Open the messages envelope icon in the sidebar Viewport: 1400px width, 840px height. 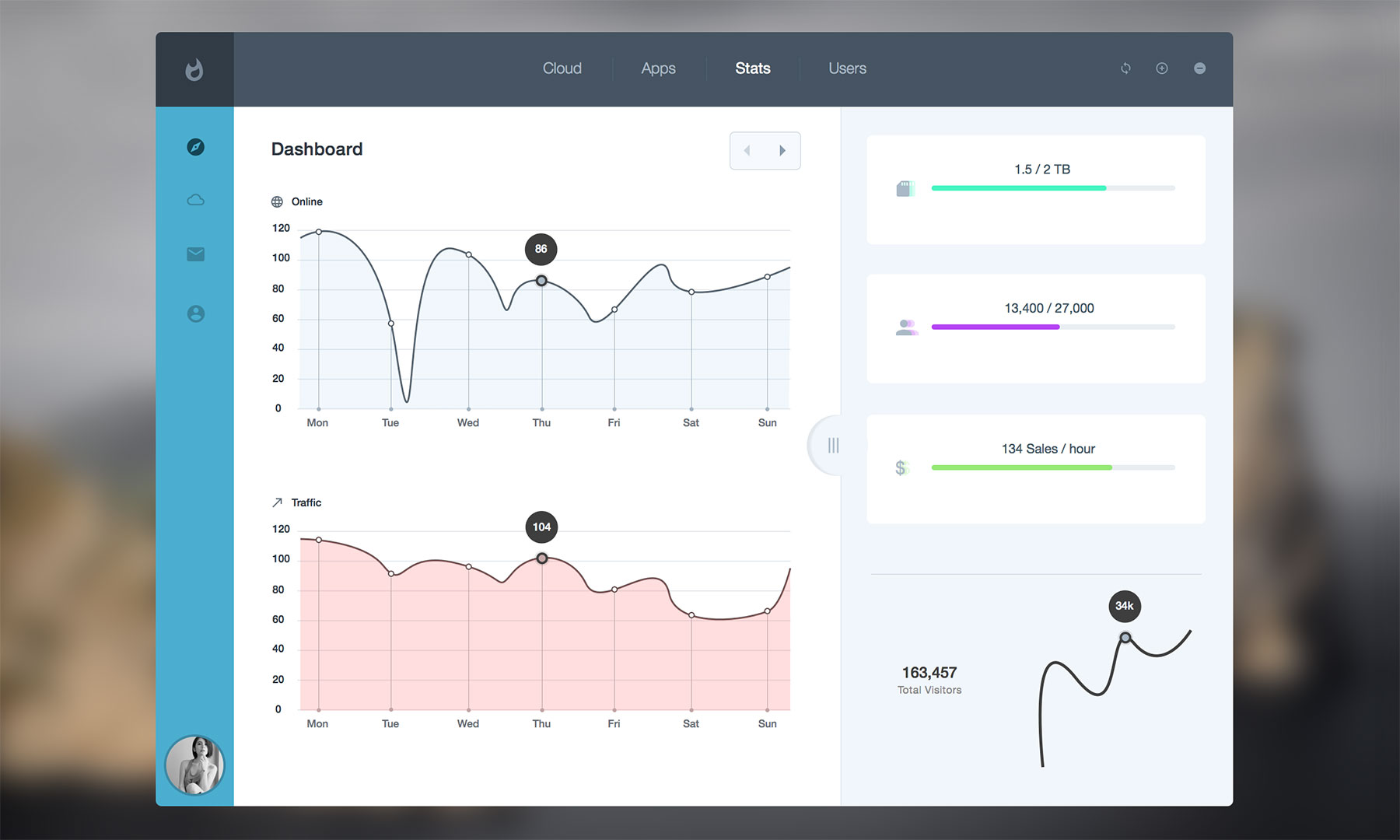[x=195, y=254]
